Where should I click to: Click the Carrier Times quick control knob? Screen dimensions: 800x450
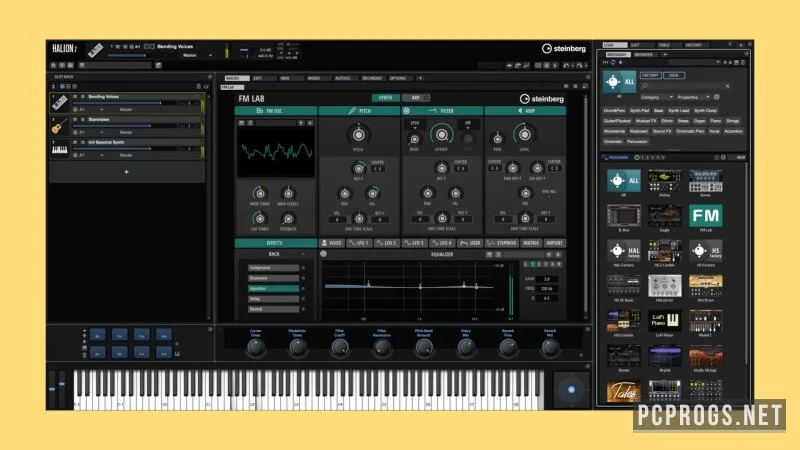tap(256, 347)
